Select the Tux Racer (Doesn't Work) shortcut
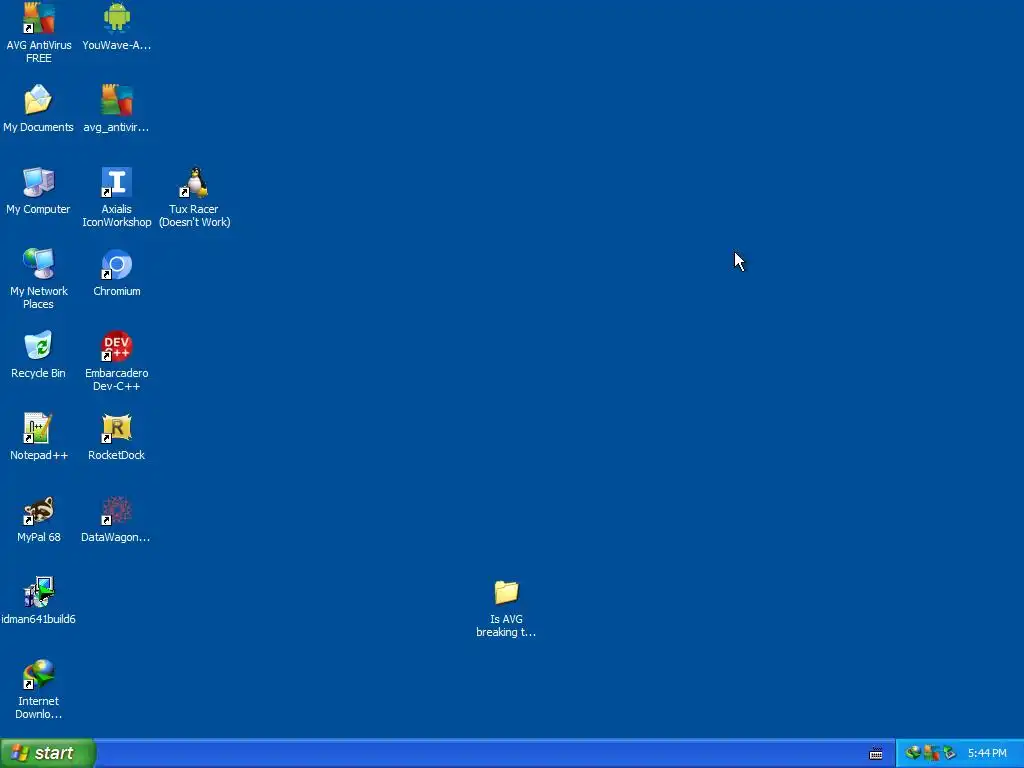Screen dimensions: 1024x768 click(x=195, y=182)
